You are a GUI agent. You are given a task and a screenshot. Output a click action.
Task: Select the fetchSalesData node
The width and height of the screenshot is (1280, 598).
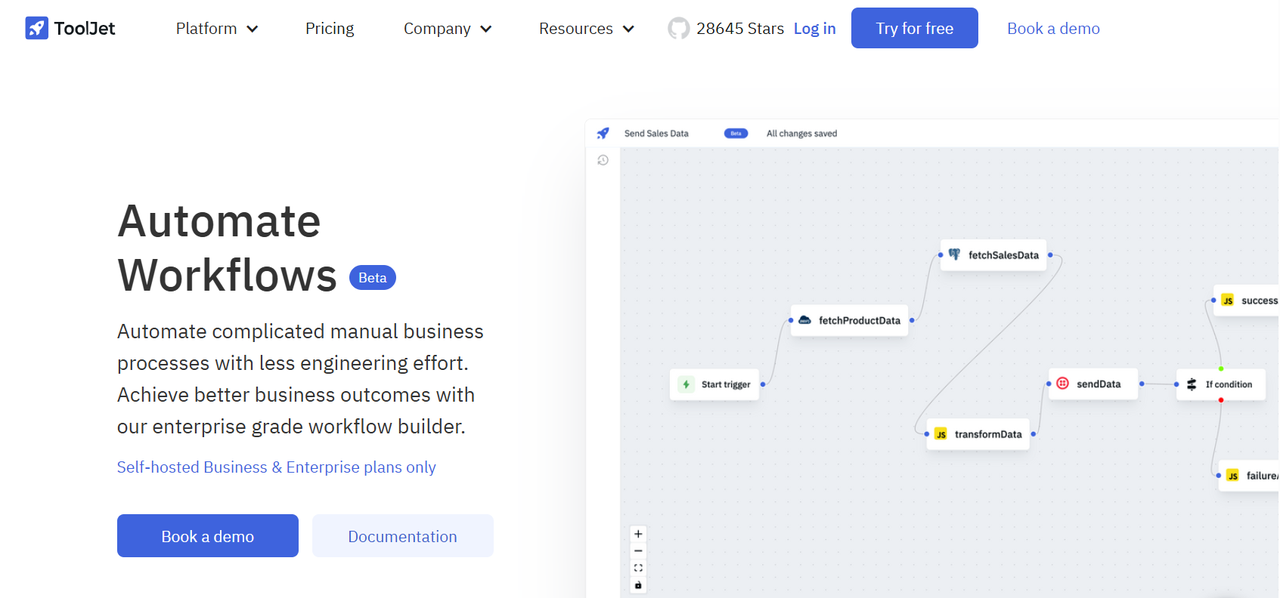point(993,254)
